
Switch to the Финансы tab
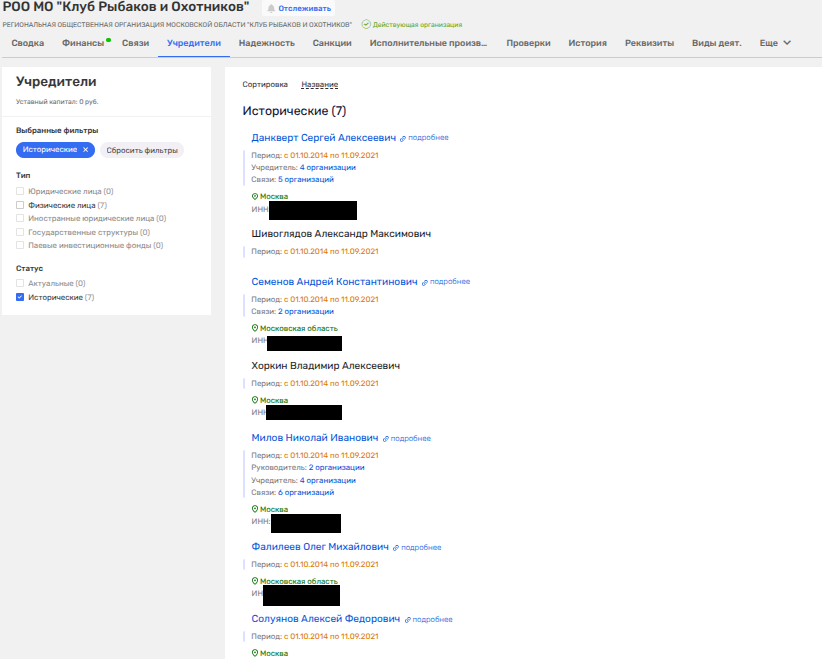(x=82, y=43)
